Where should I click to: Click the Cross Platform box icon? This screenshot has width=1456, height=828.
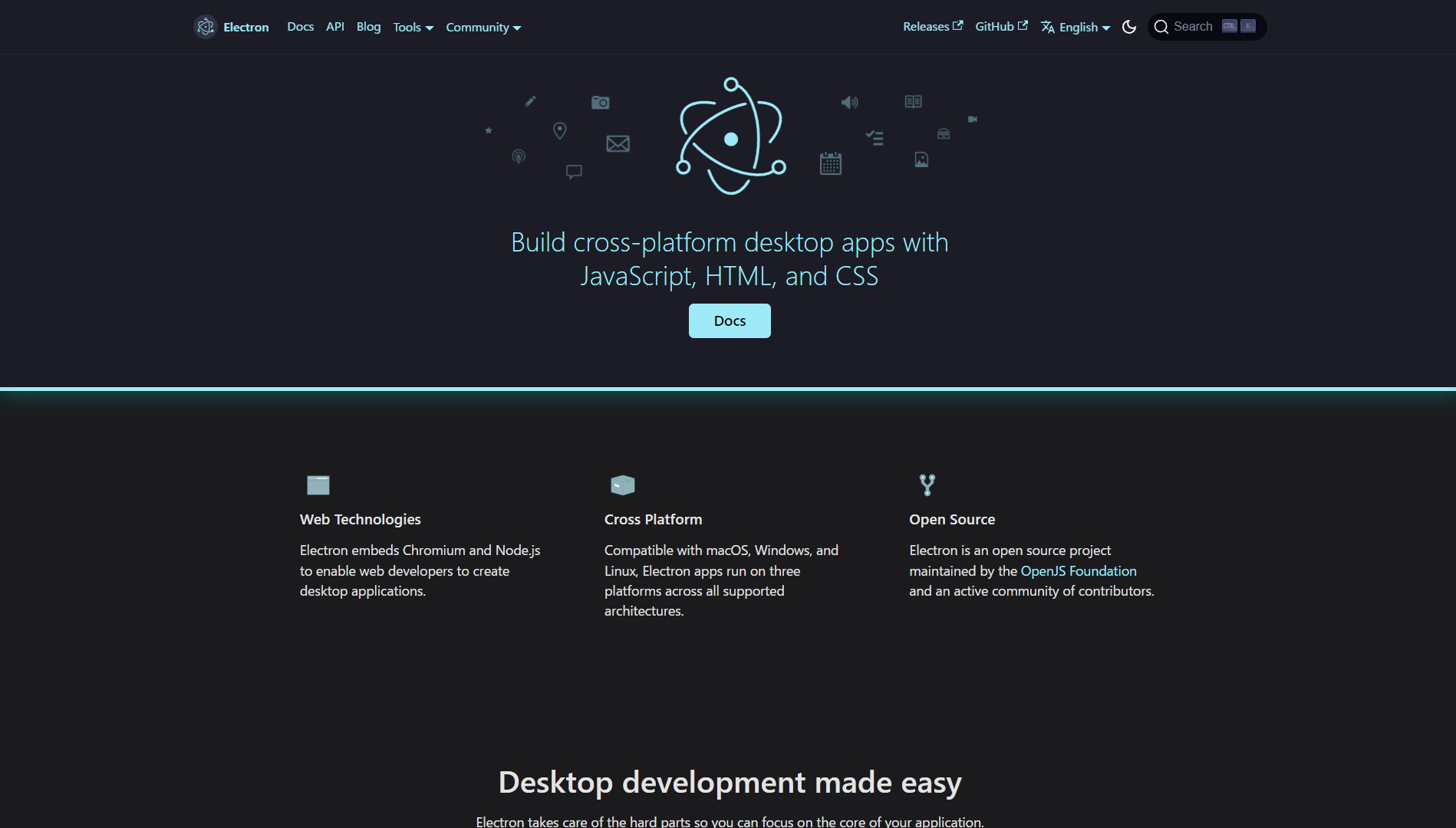click(622, 485)
